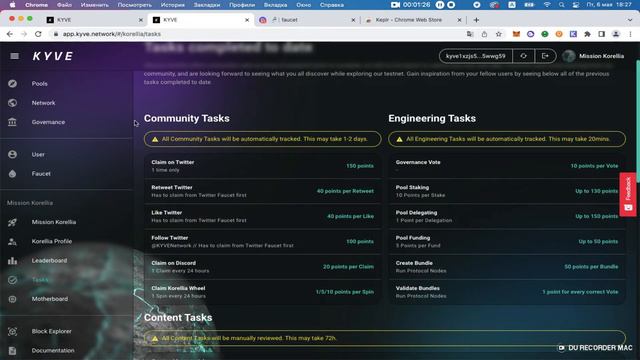Open the Documentation link

pos(53,351)
